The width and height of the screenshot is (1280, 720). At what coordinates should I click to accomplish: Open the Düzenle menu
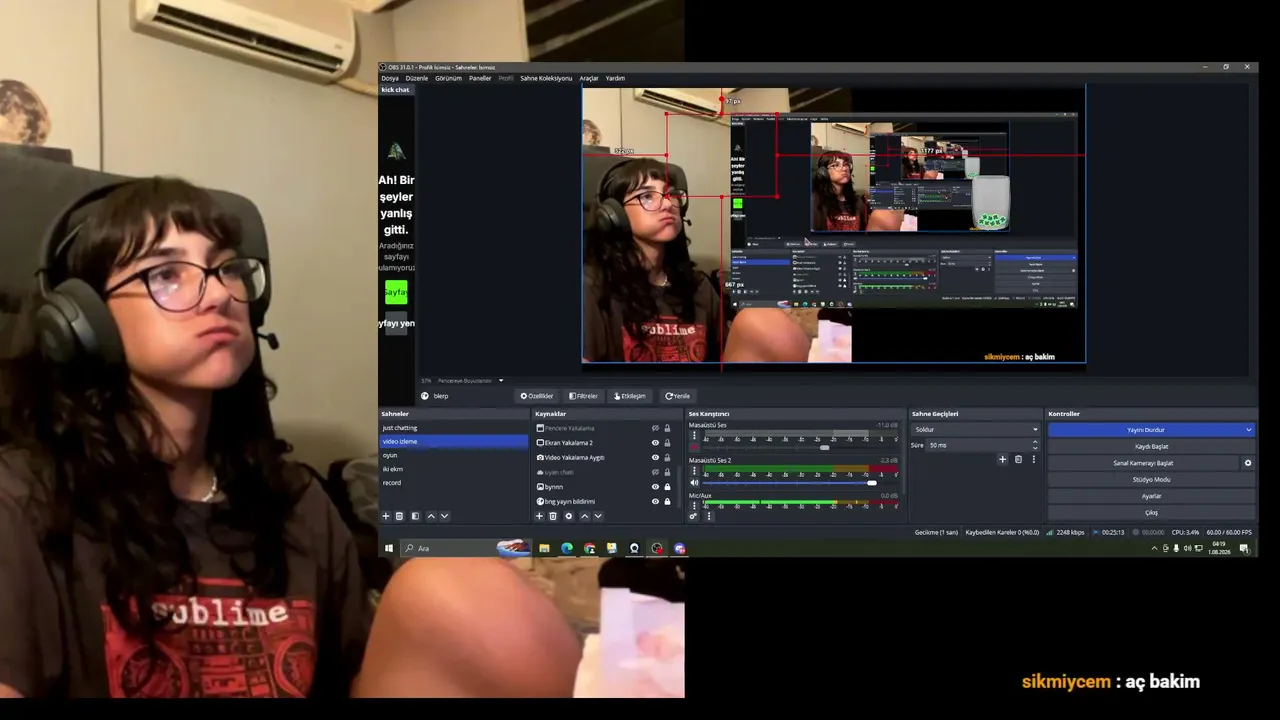pyautogui.click(x=416, y=78)
